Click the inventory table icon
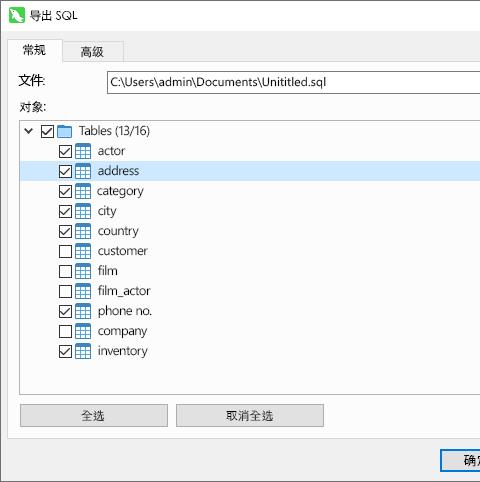 pos(83,351)
